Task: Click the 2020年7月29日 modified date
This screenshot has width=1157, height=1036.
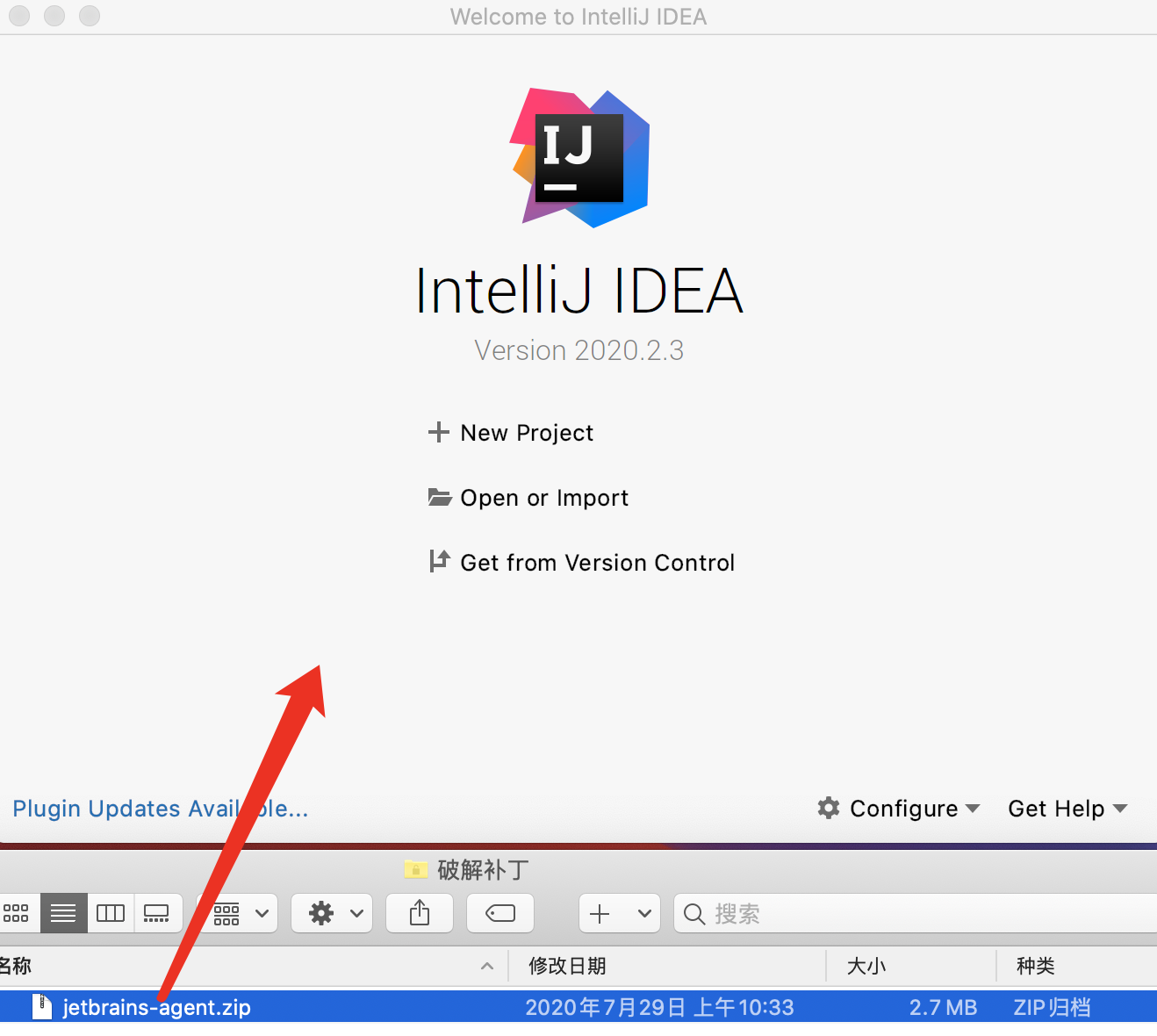Action: click(659, 1007)
